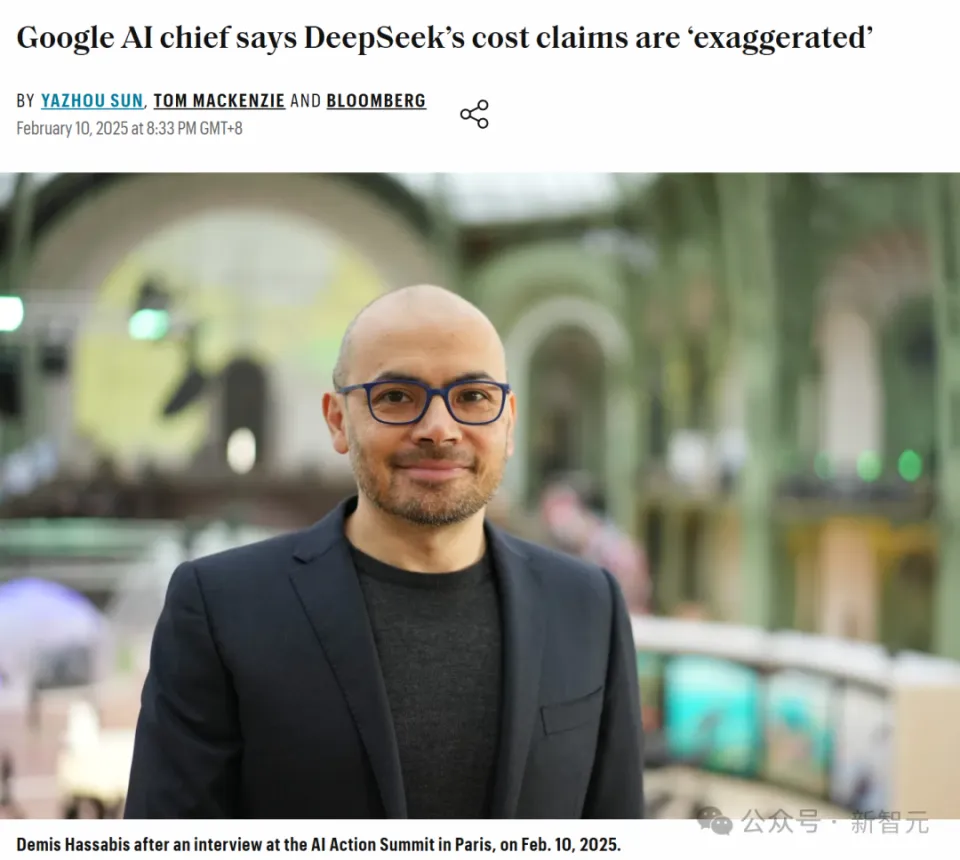This screenshot has height=860, width=960.
Task: Click the GMT+8 timezone text
Action: [x=221, y=129]
